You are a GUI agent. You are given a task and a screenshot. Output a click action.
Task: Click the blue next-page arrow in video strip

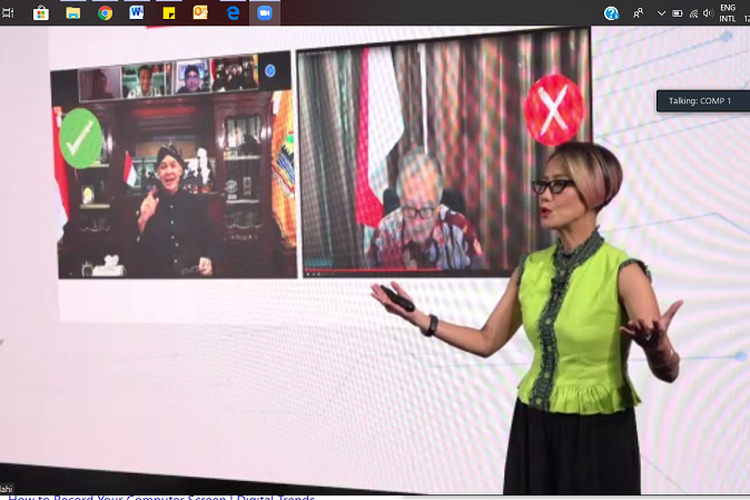(x=269, y=70)
